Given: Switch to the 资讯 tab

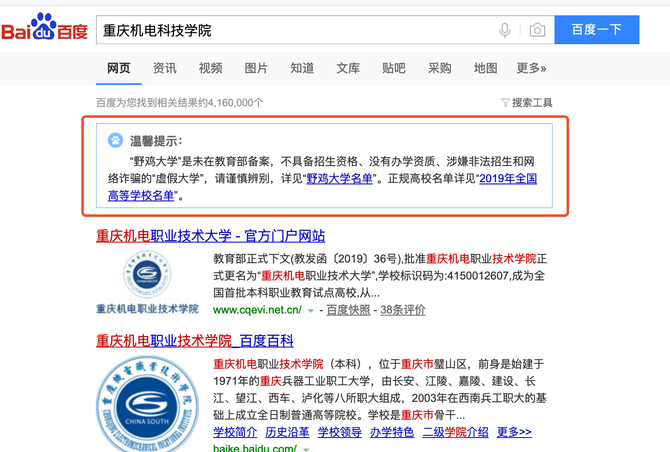Looking at the screenshot, I should click(x=165, y=68).
